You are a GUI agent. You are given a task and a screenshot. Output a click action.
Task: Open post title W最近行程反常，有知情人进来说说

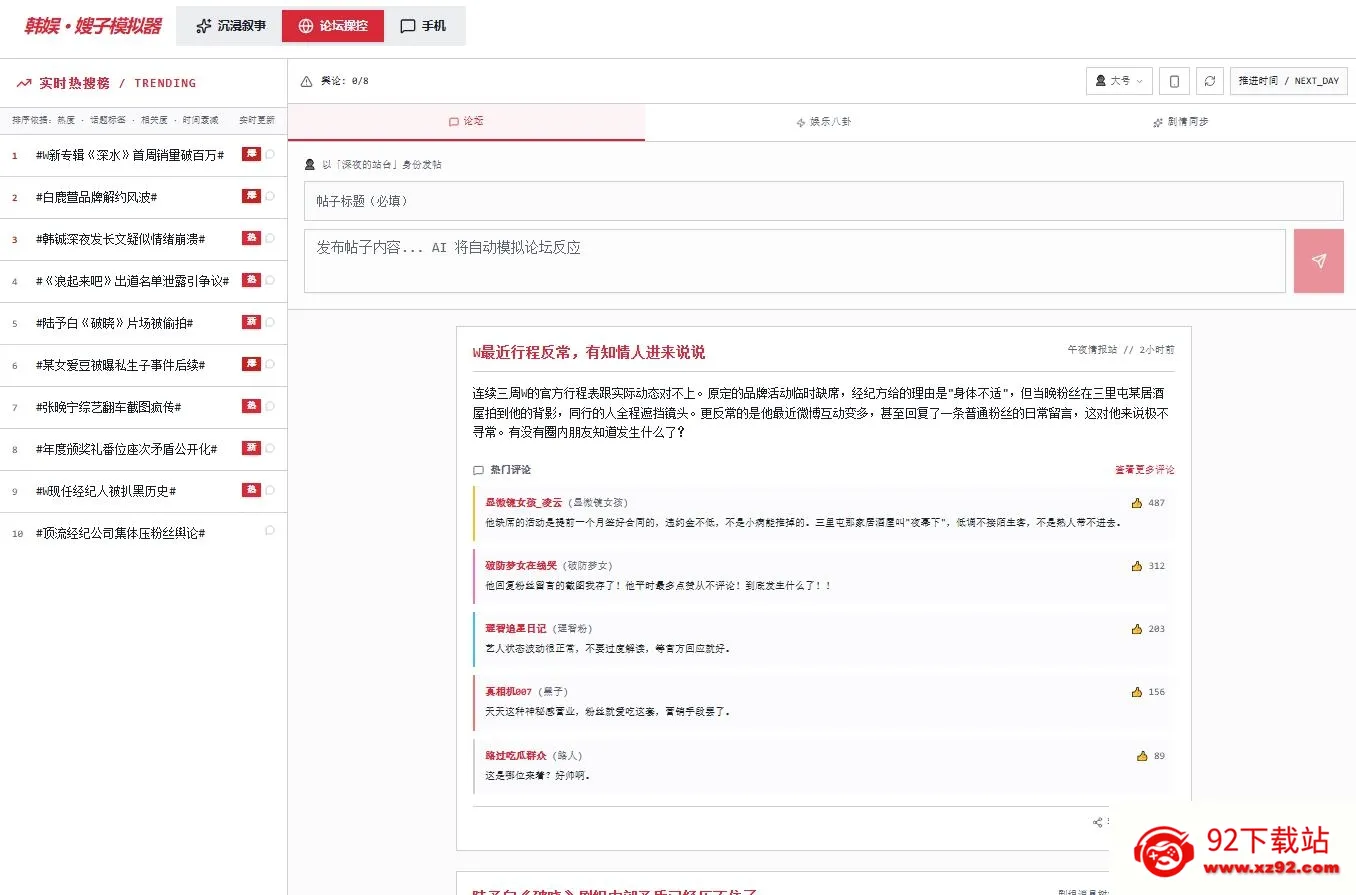click(x=588, y=352)
